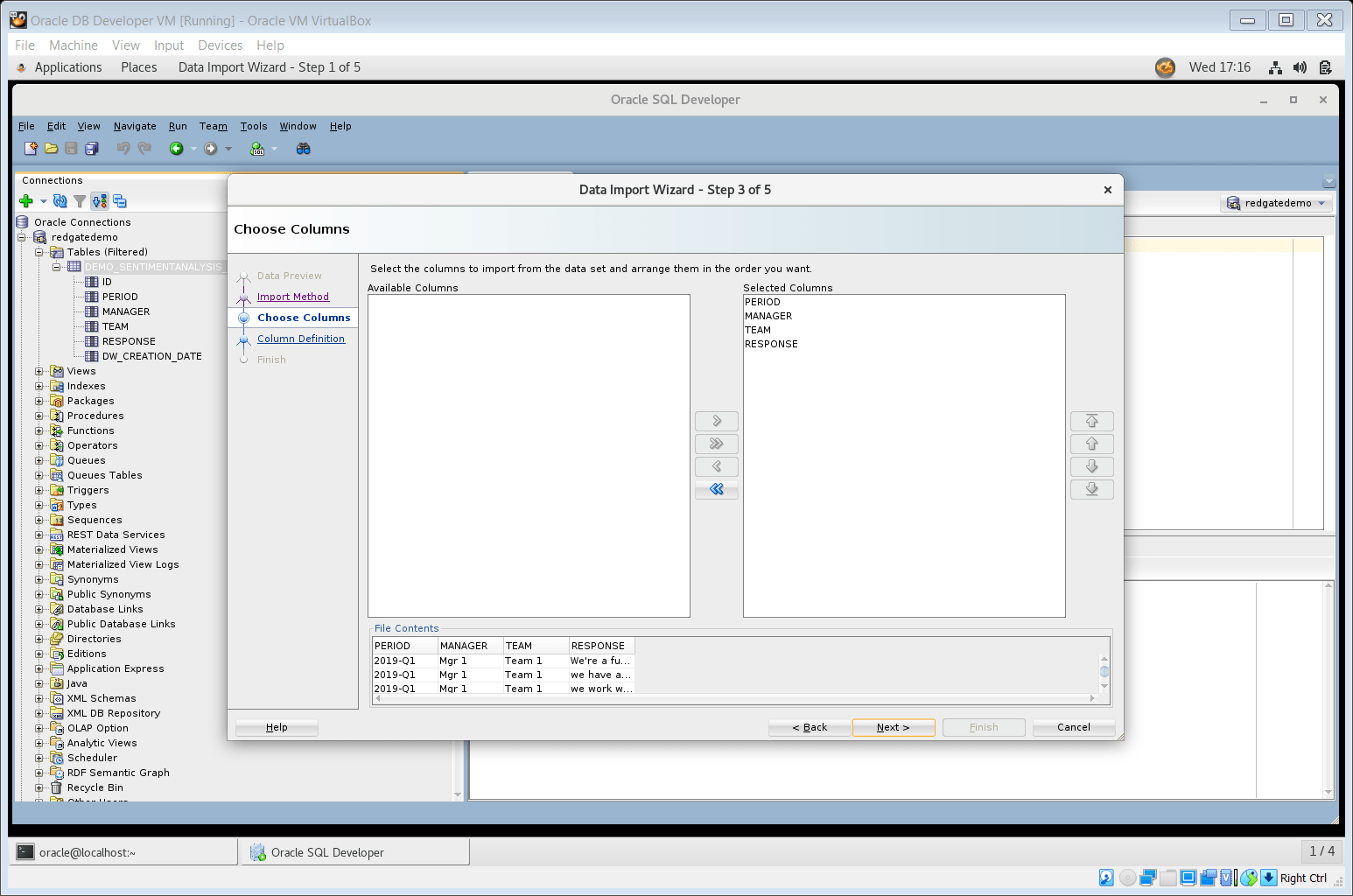
Task: Move selected column down one position
Action: 1092,466
